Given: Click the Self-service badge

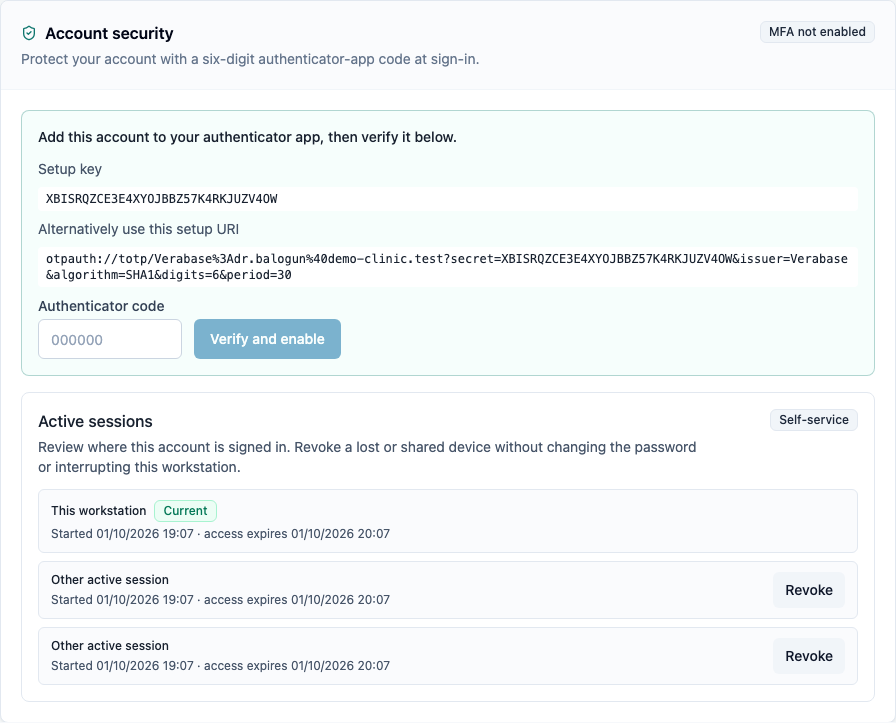Looking at the screenshot, I should click(x=814, y=420).
